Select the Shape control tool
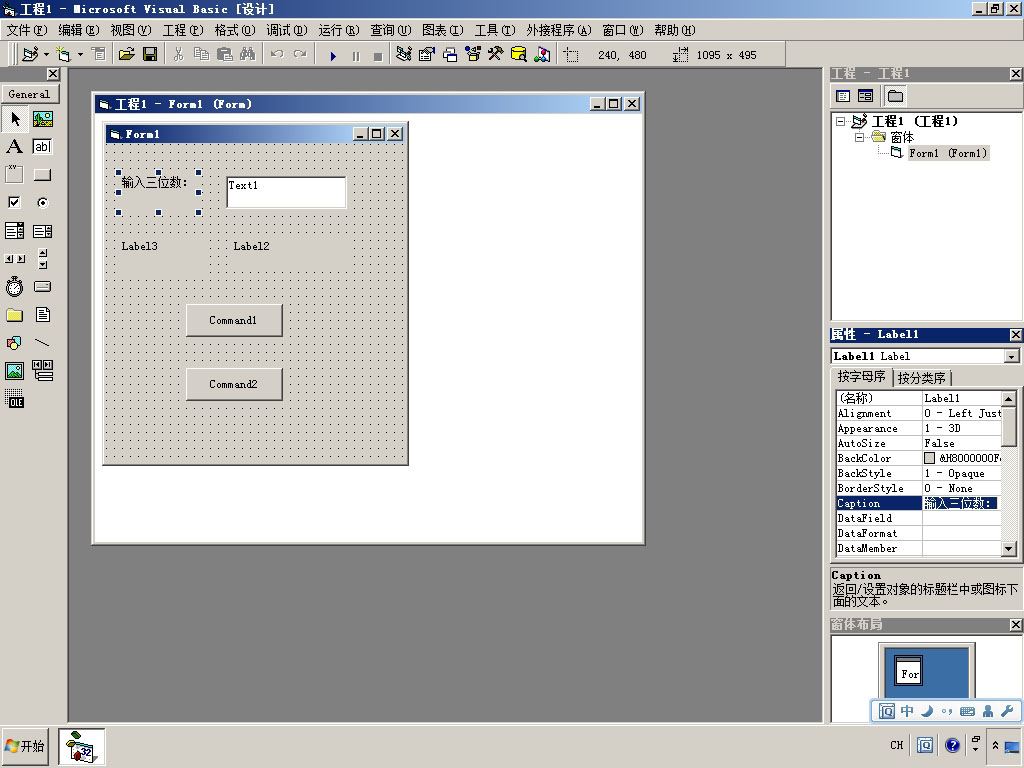 click(x=14, y=343)
